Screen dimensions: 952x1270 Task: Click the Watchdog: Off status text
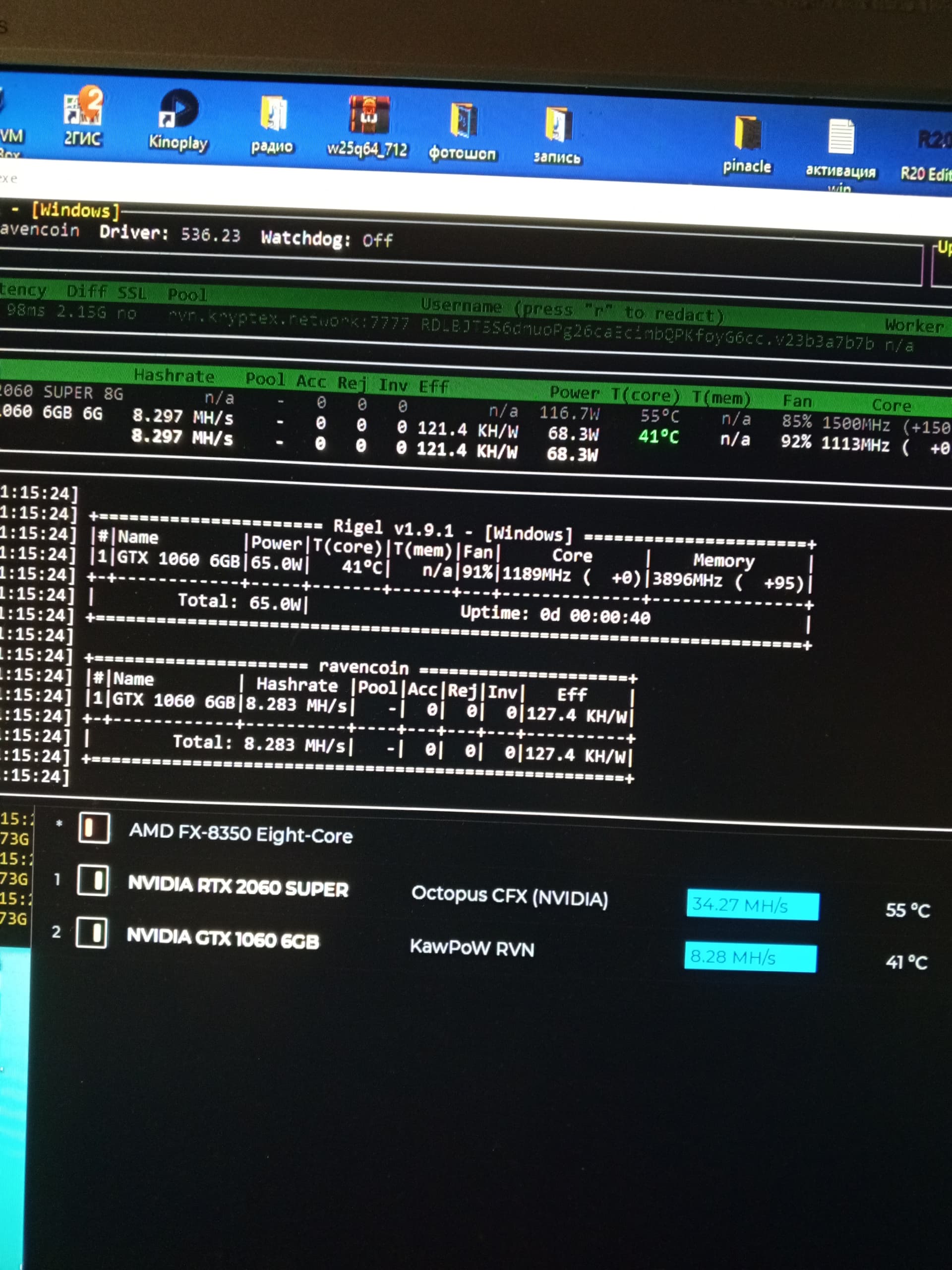[x=327, y=239]
